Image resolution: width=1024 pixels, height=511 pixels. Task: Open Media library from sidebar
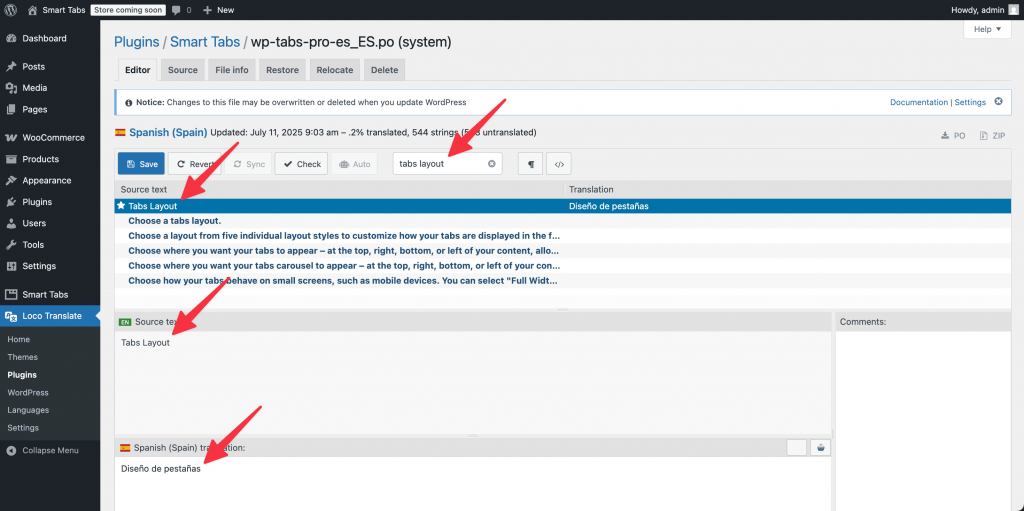click(x=50, y=88)
